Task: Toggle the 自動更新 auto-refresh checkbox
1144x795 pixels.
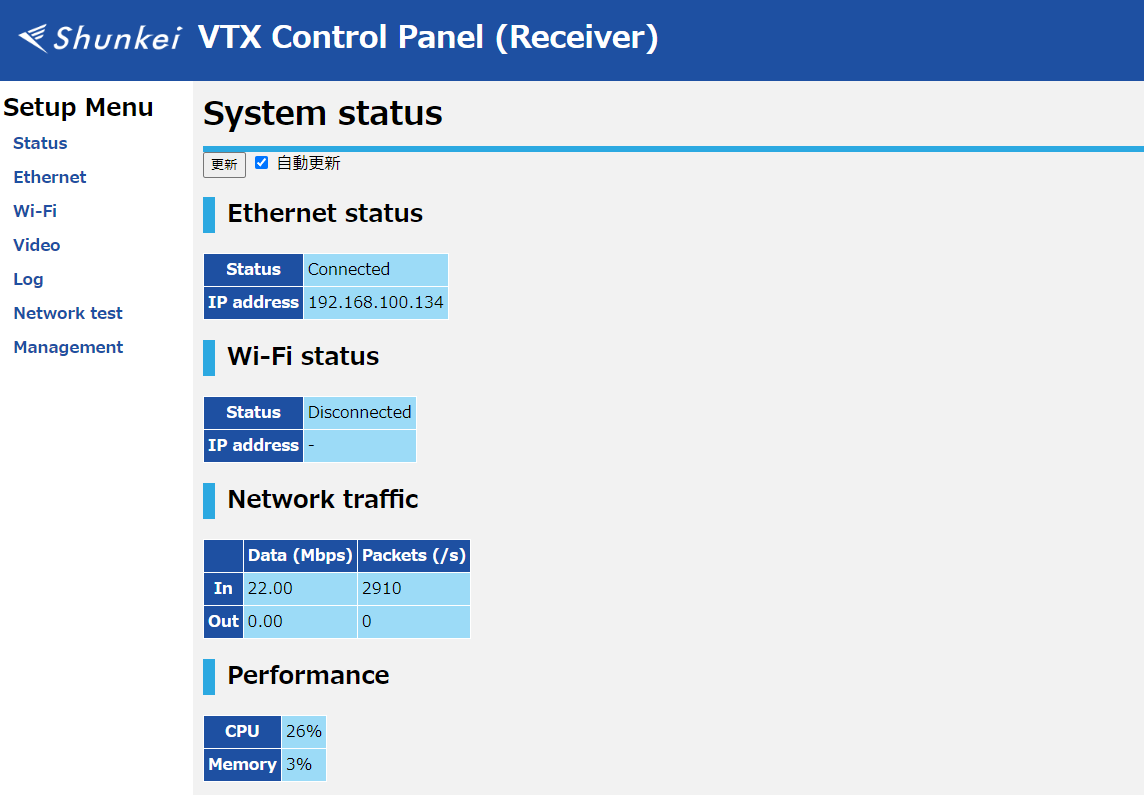Action: point(262,163)
